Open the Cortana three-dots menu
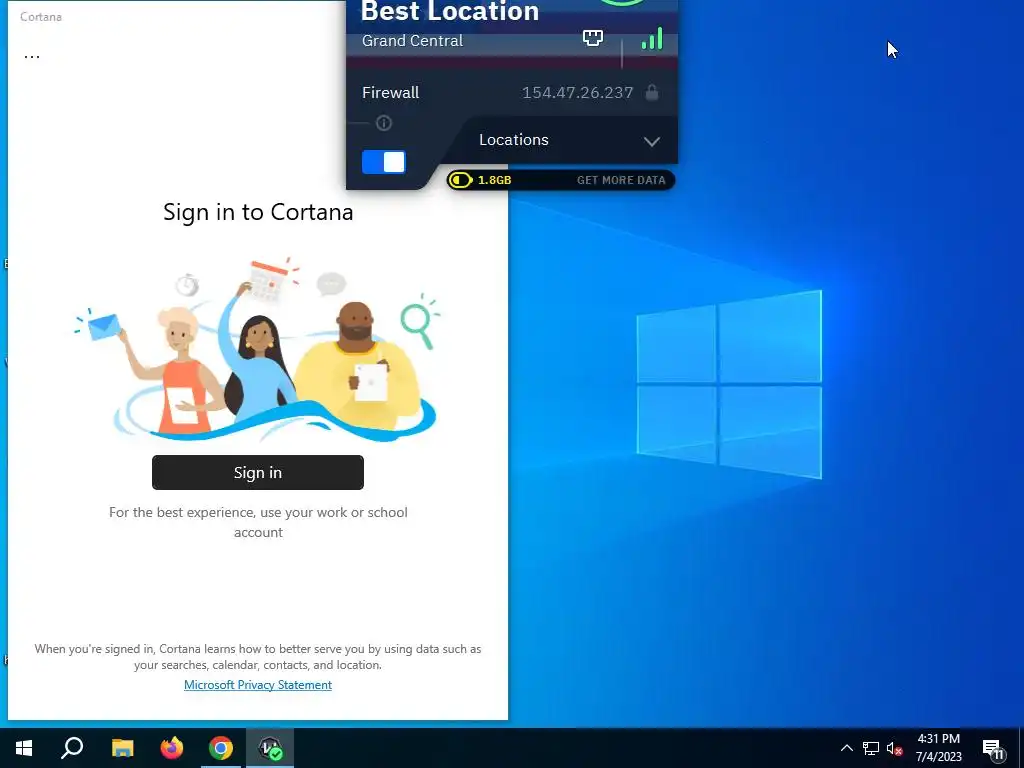 (x=32, y=56)
